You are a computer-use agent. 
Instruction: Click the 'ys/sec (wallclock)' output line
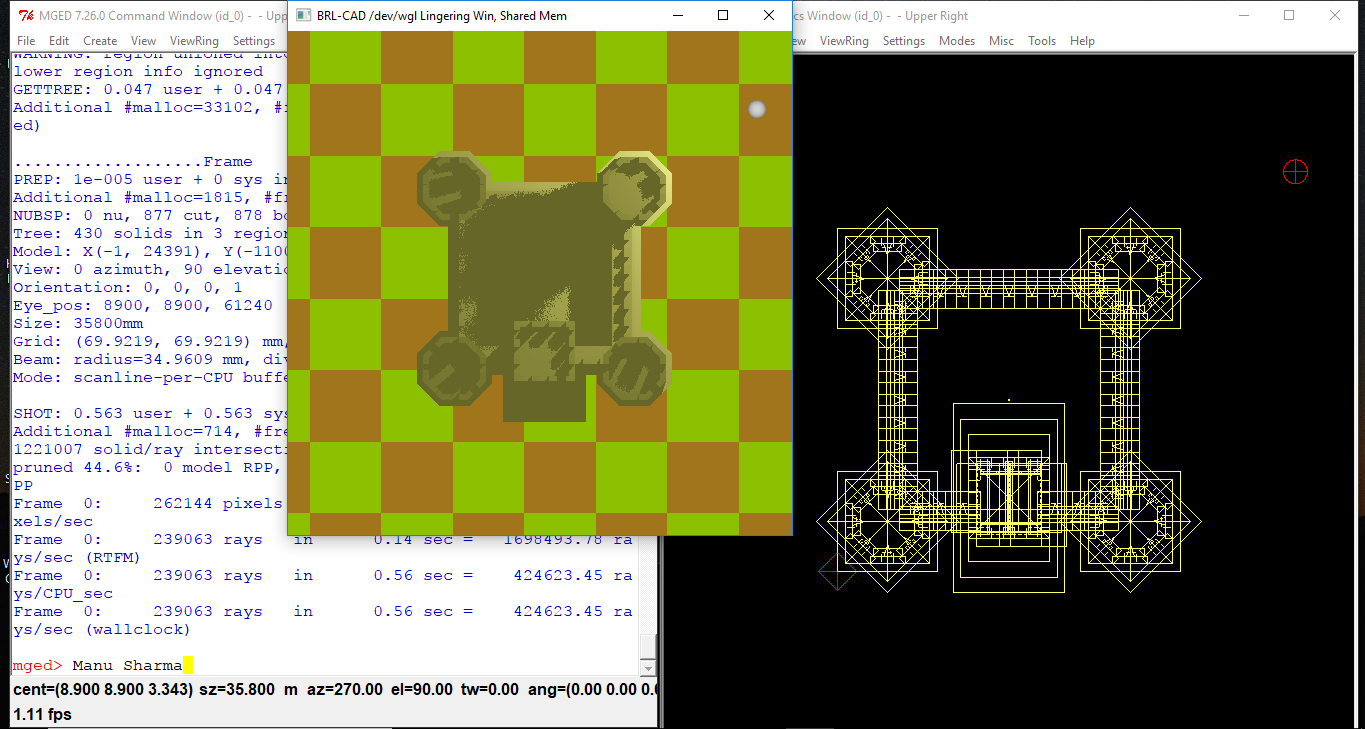tap(101, 630)
